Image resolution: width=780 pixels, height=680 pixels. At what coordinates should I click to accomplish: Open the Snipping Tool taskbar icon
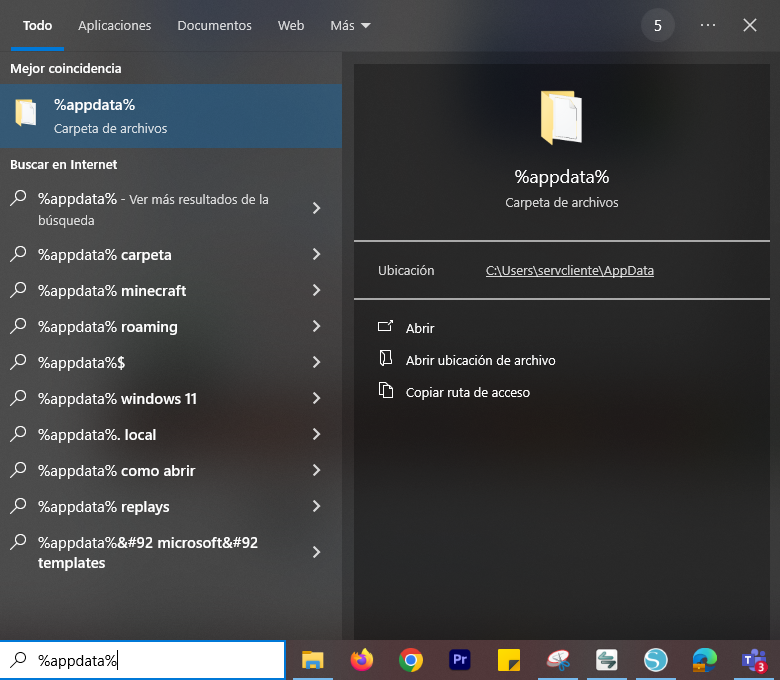558,660
